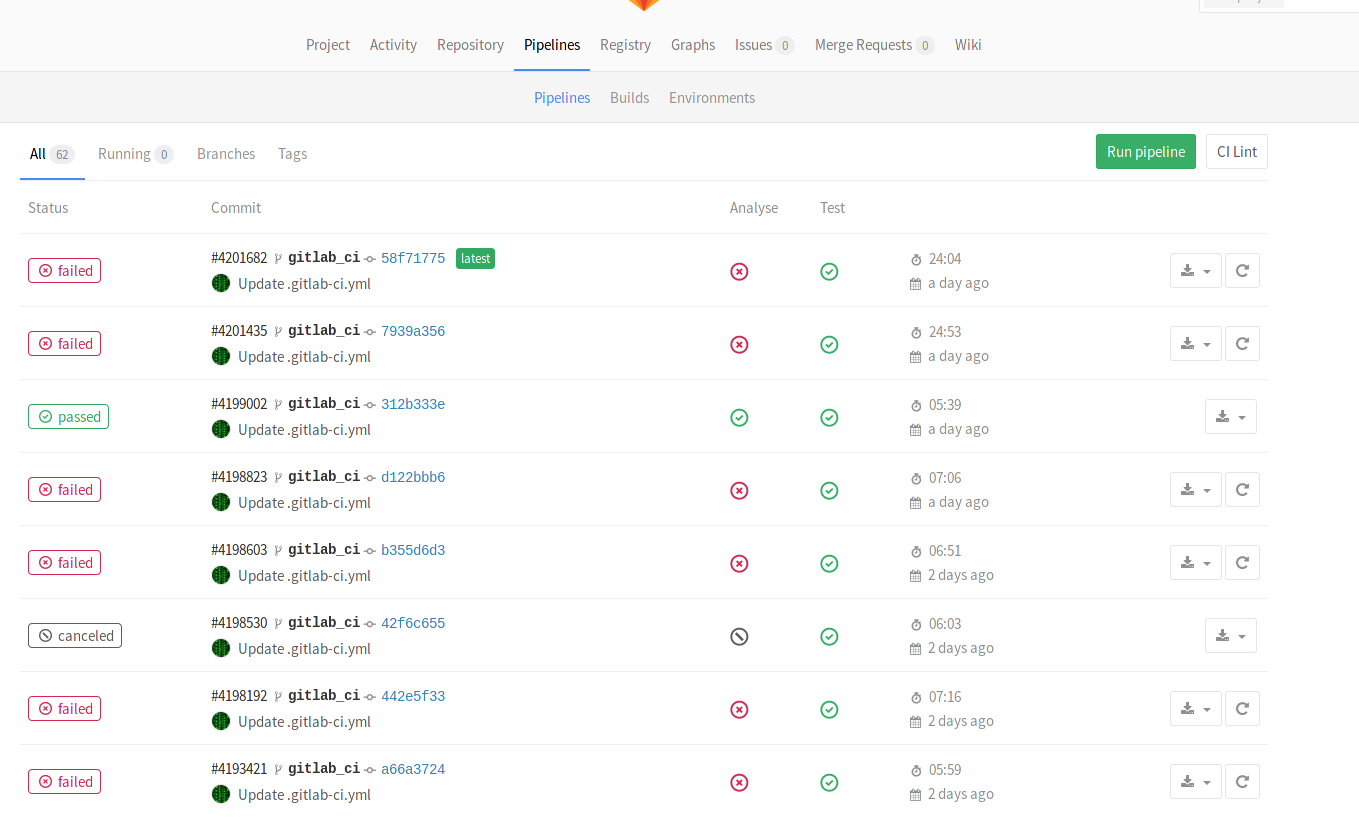Screen dimensions: 1359x817
Task: Show the Tags pipelines filter
Action: click(292, 154)
